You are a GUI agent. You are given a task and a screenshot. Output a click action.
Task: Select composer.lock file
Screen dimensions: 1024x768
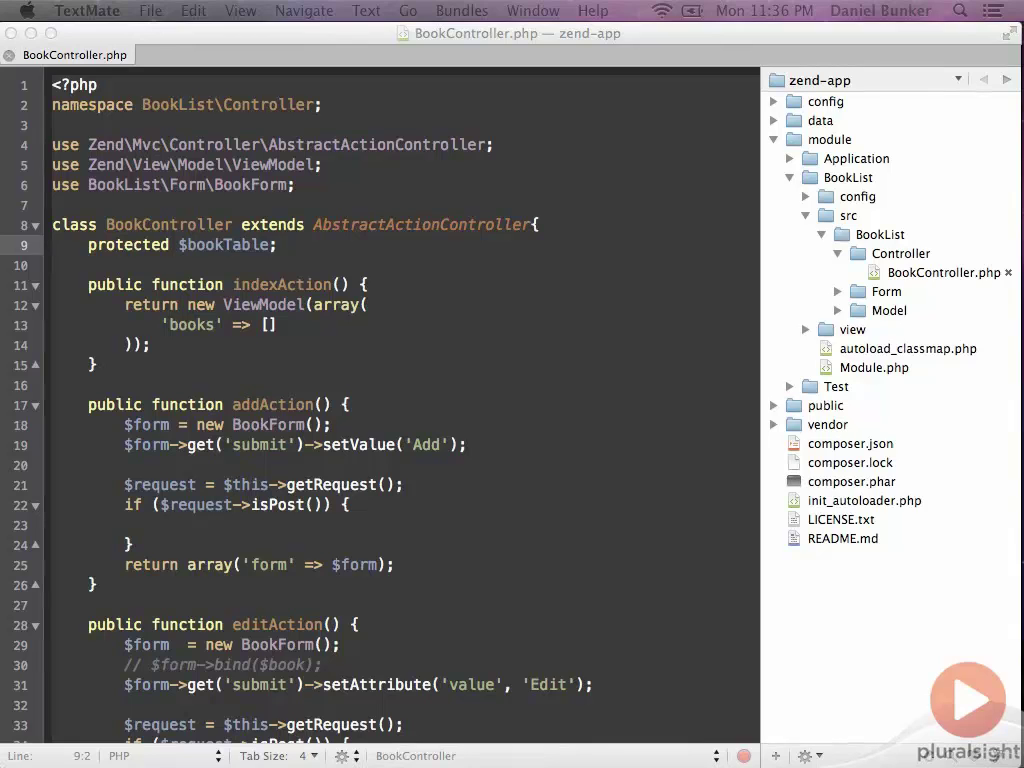pyautogui.click(x=850, y=462)
